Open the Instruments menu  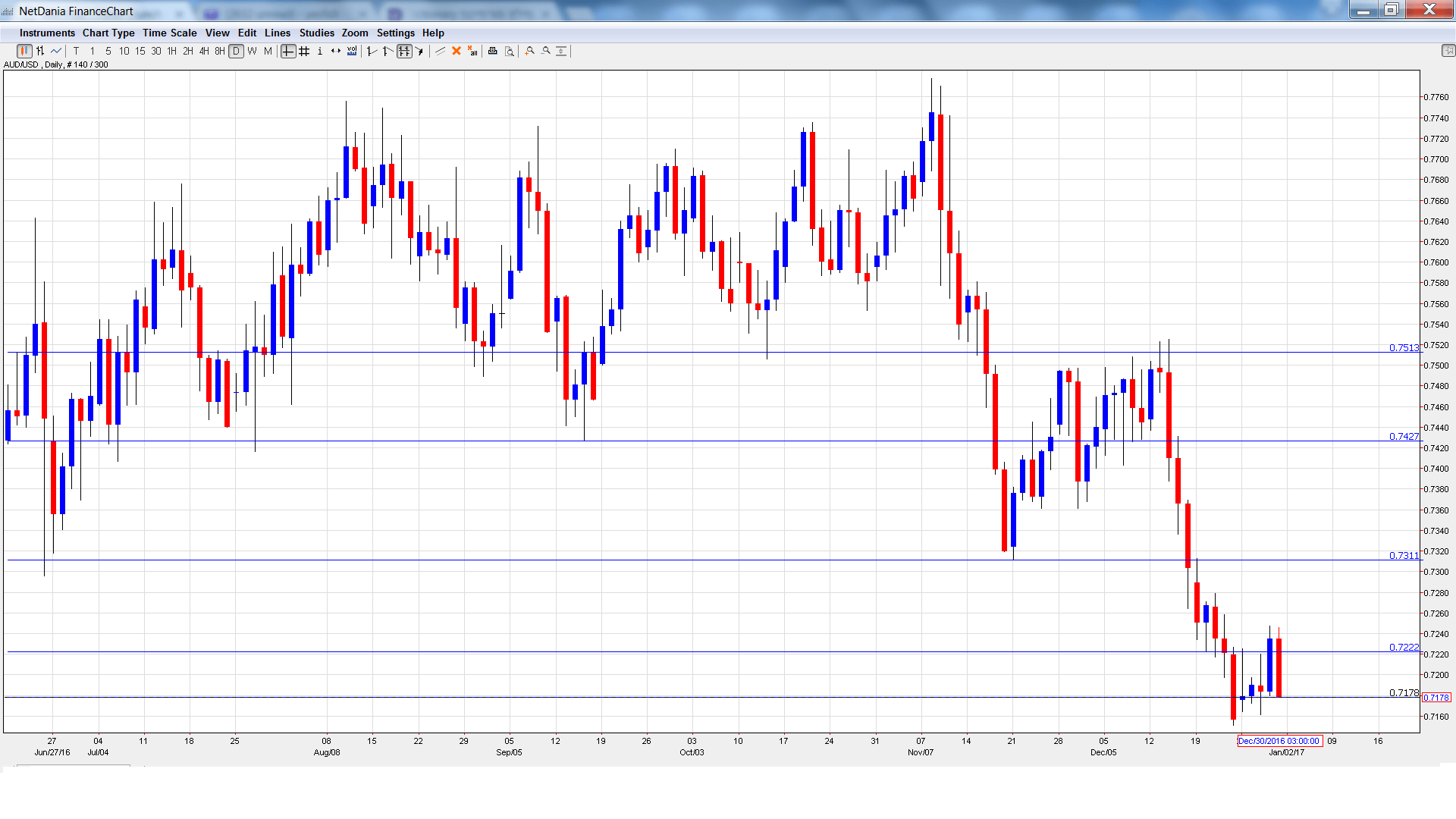click(x=47, y=33)
